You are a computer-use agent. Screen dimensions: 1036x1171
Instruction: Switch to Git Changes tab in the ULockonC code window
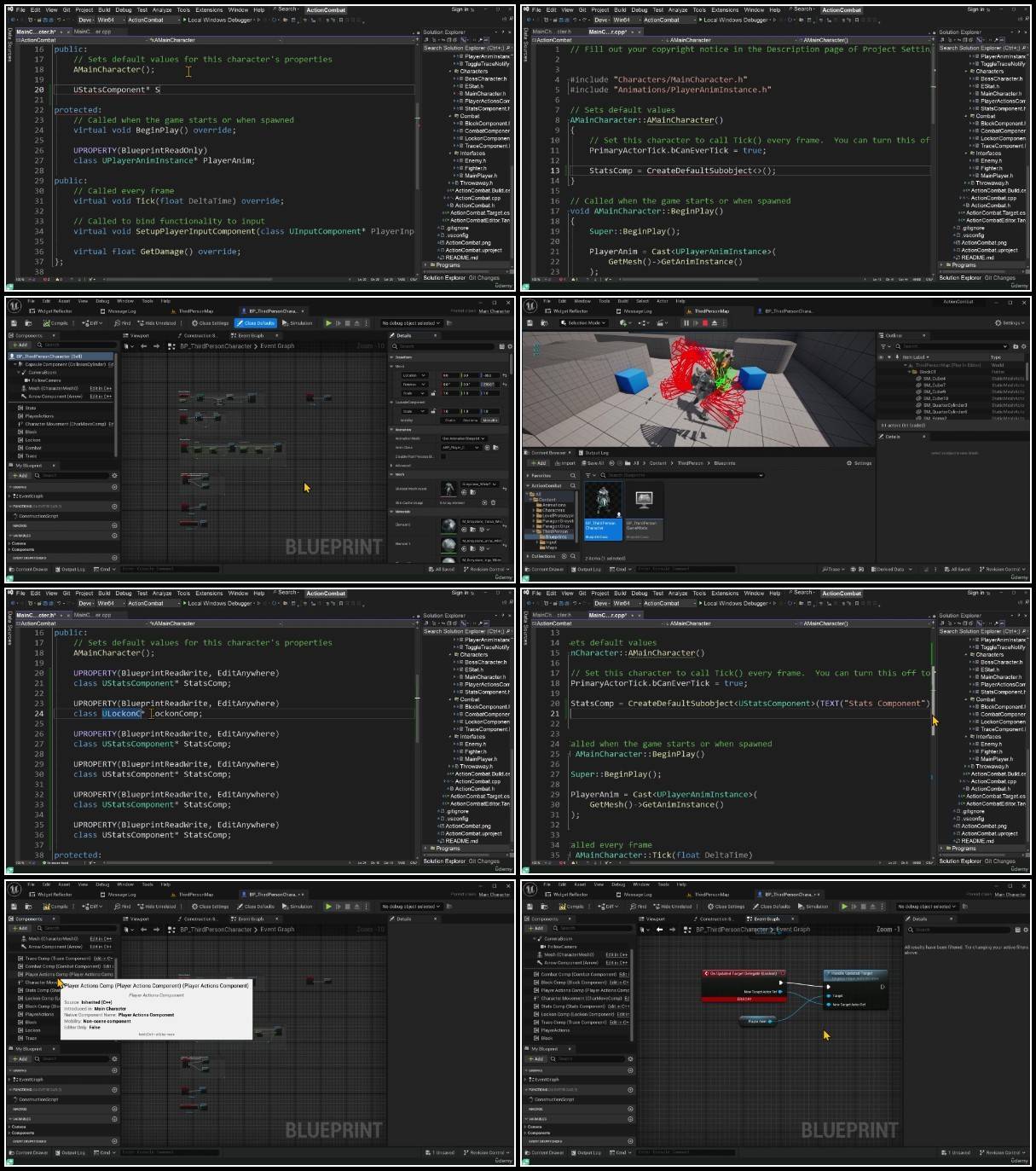484,861
